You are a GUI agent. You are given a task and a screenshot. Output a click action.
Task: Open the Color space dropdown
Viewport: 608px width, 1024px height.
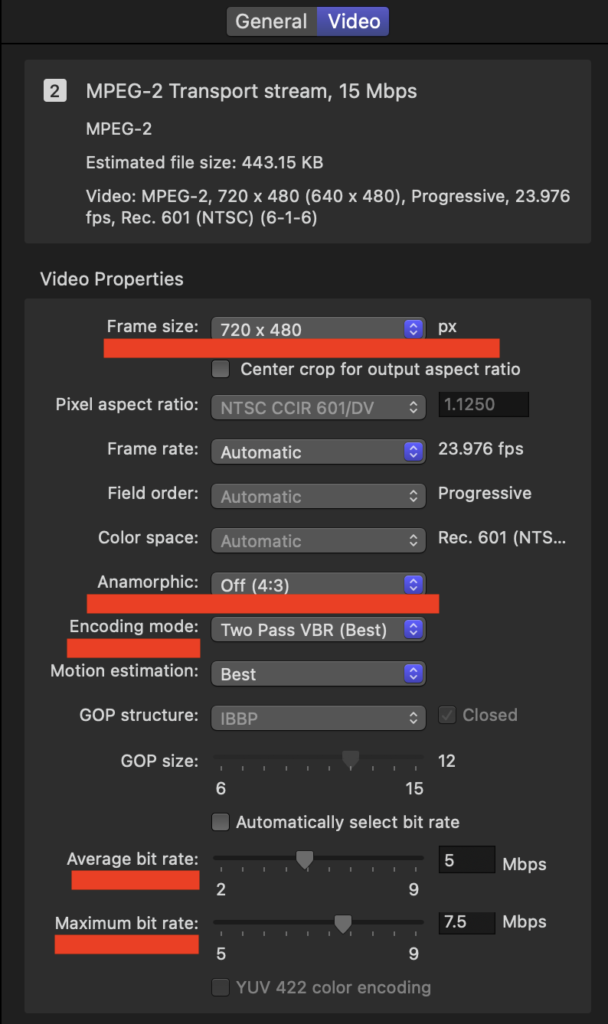click(x=318, y=541)
